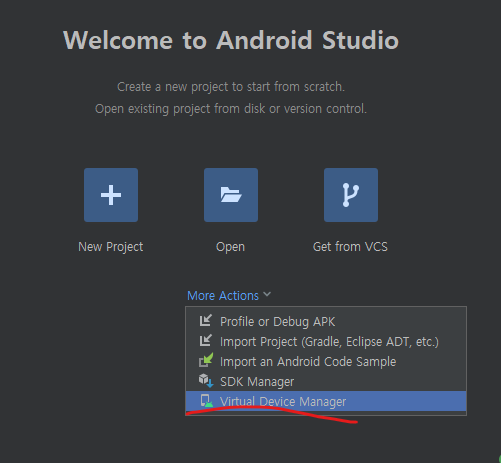501x463 pixels.
Task: Click the Import Project arrow icon
Action: point(206,341)
